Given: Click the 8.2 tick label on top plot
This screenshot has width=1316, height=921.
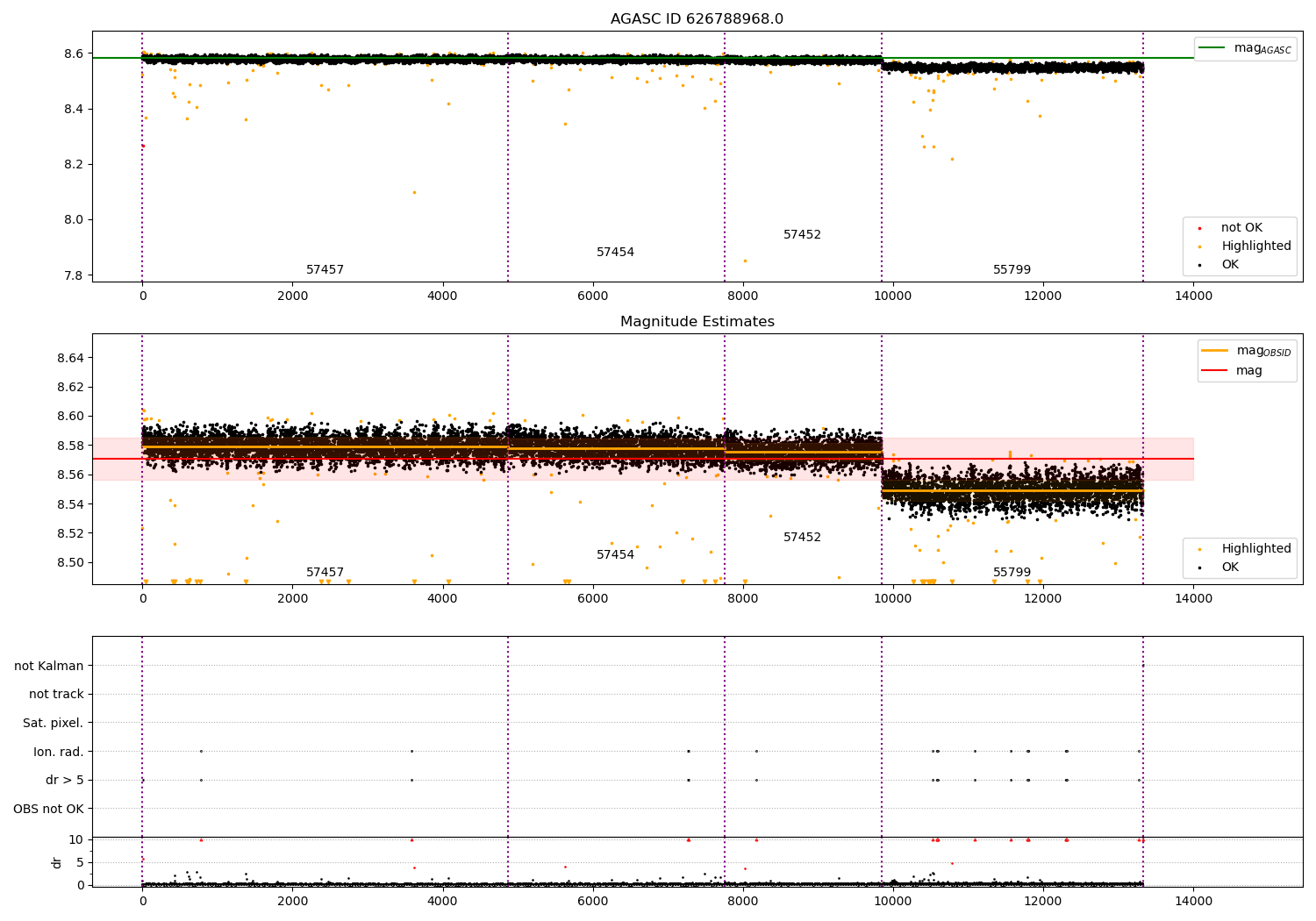Looking at the screenshot, I should point(74,165).
